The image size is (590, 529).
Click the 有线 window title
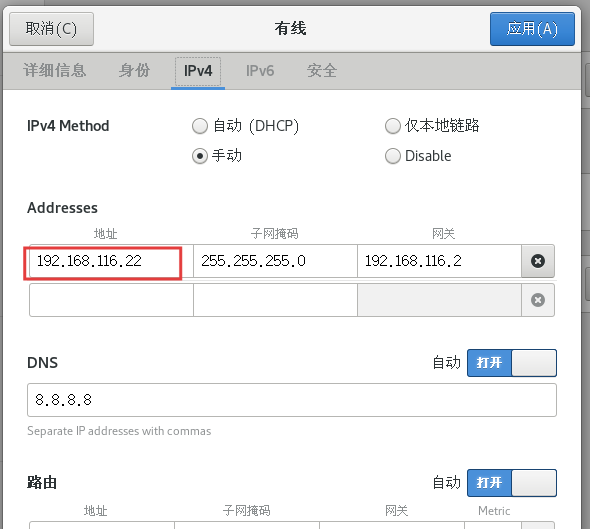coord(290,29)
